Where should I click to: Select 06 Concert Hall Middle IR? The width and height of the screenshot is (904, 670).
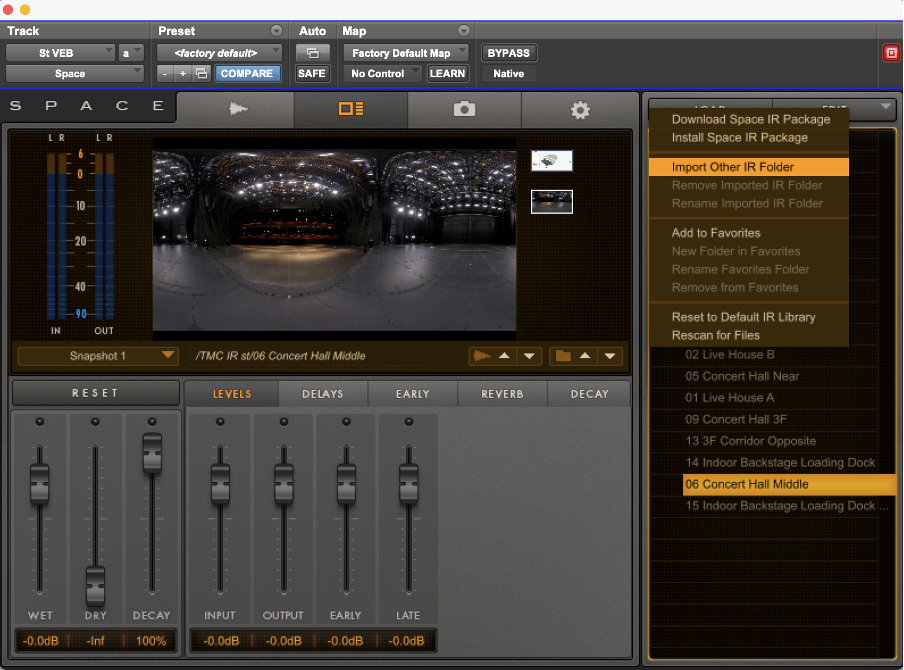pyautogui.click(x=789, y=484)
